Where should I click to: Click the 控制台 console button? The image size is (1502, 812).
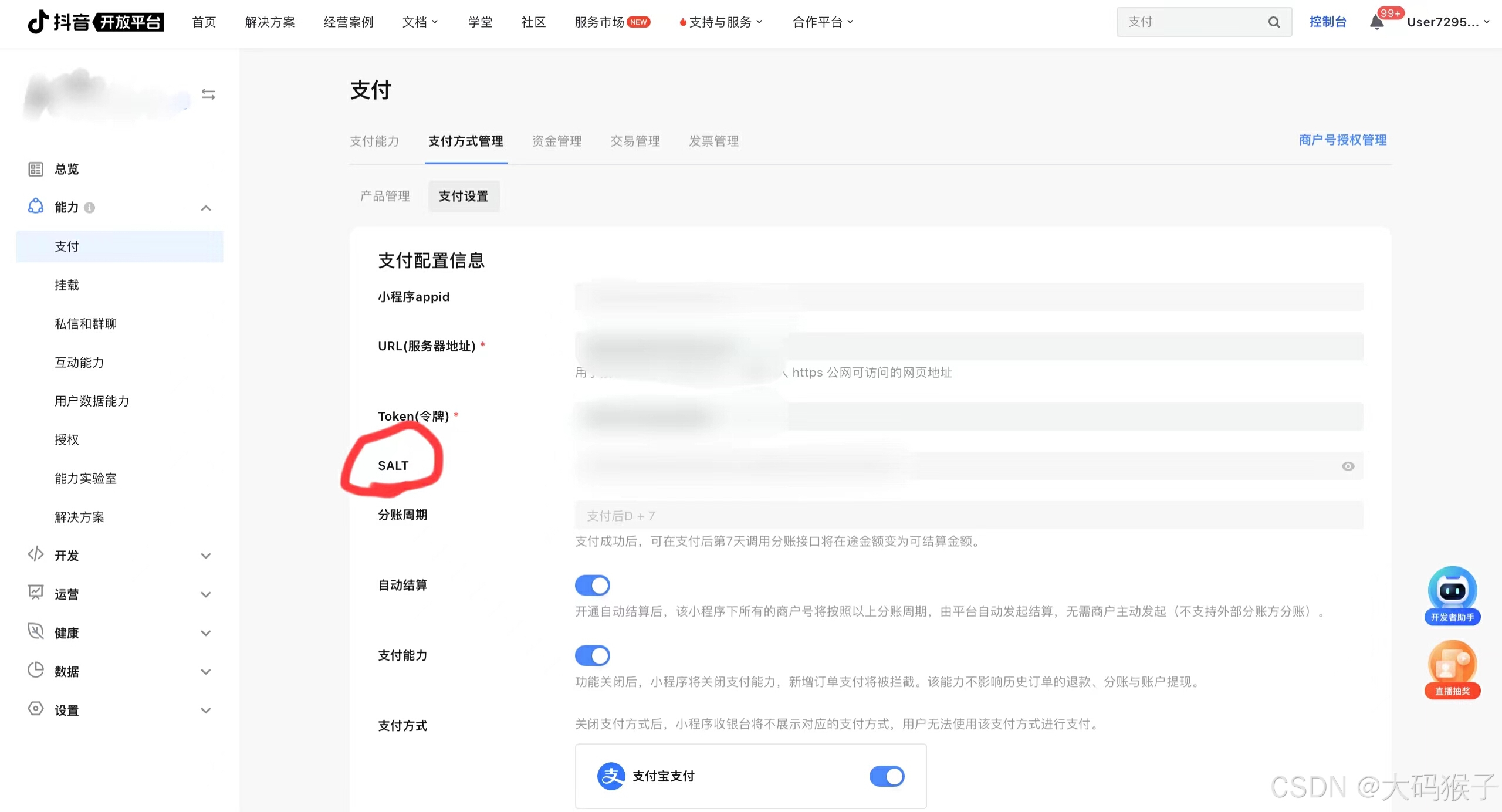pos(1328,21)
